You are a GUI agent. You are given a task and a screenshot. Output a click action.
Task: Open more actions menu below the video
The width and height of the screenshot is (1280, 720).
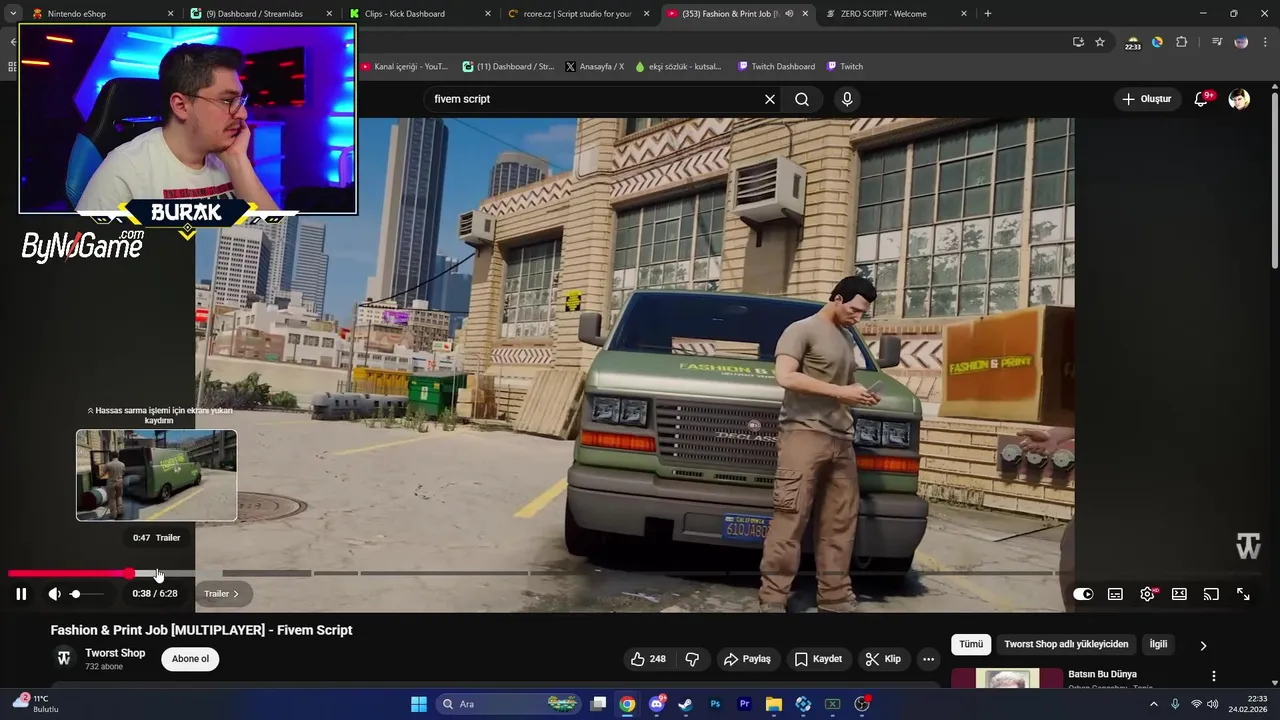[x=928, y=659]
